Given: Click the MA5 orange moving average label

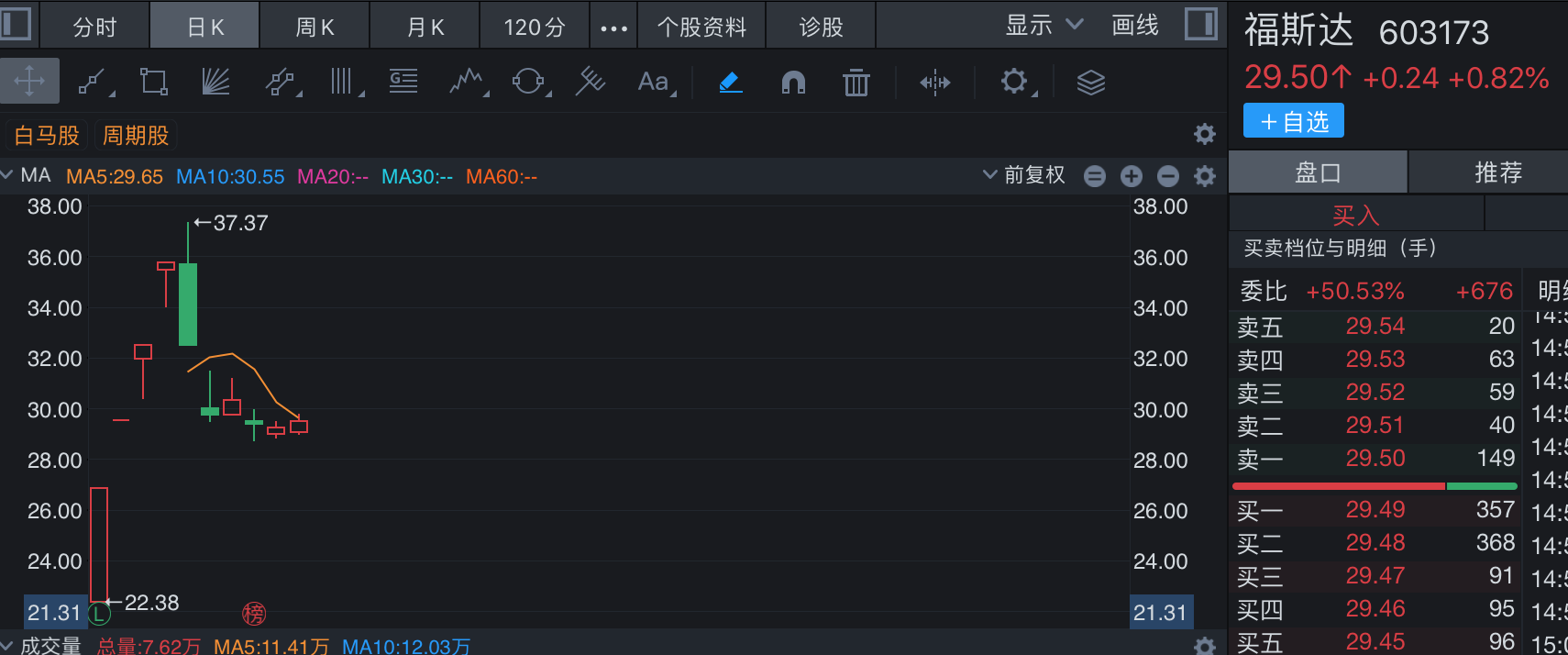Looking at the screenshot, I should (115, 176).
